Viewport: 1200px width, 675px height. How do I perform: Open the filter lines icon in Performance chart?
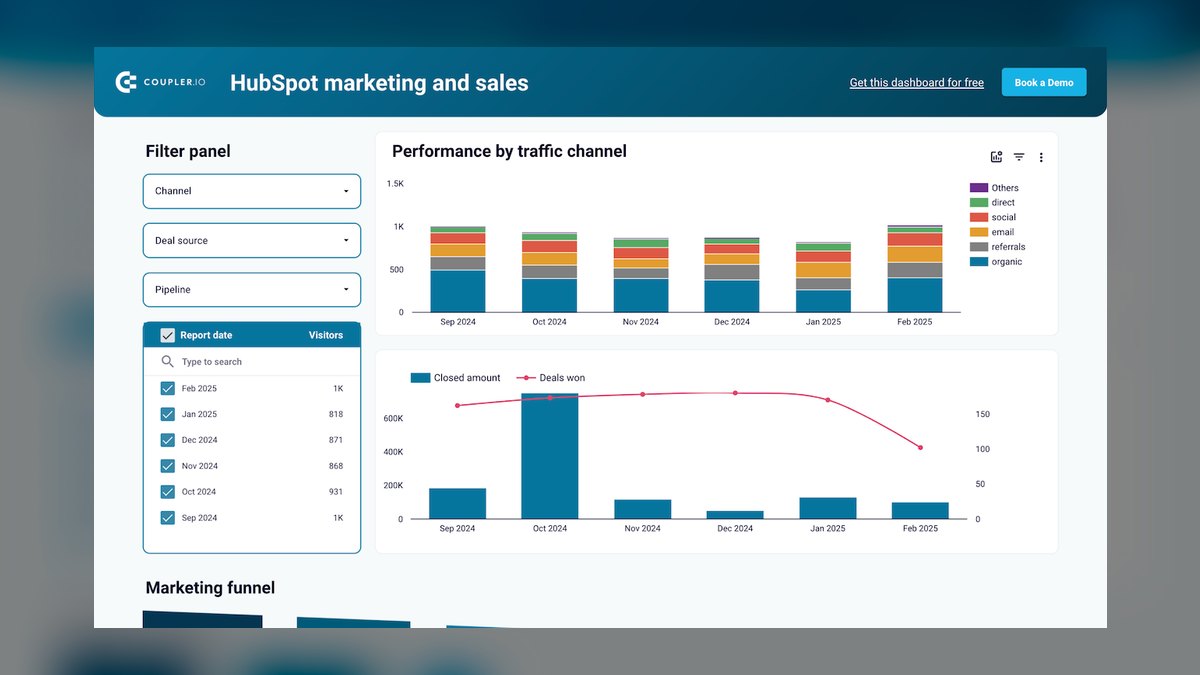[1019, 157]
